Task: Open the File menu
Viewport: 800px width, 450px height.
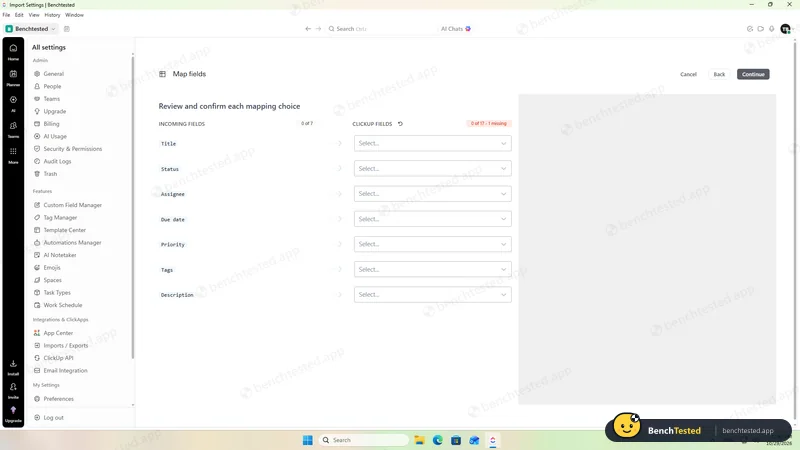Action: (6, 15)
